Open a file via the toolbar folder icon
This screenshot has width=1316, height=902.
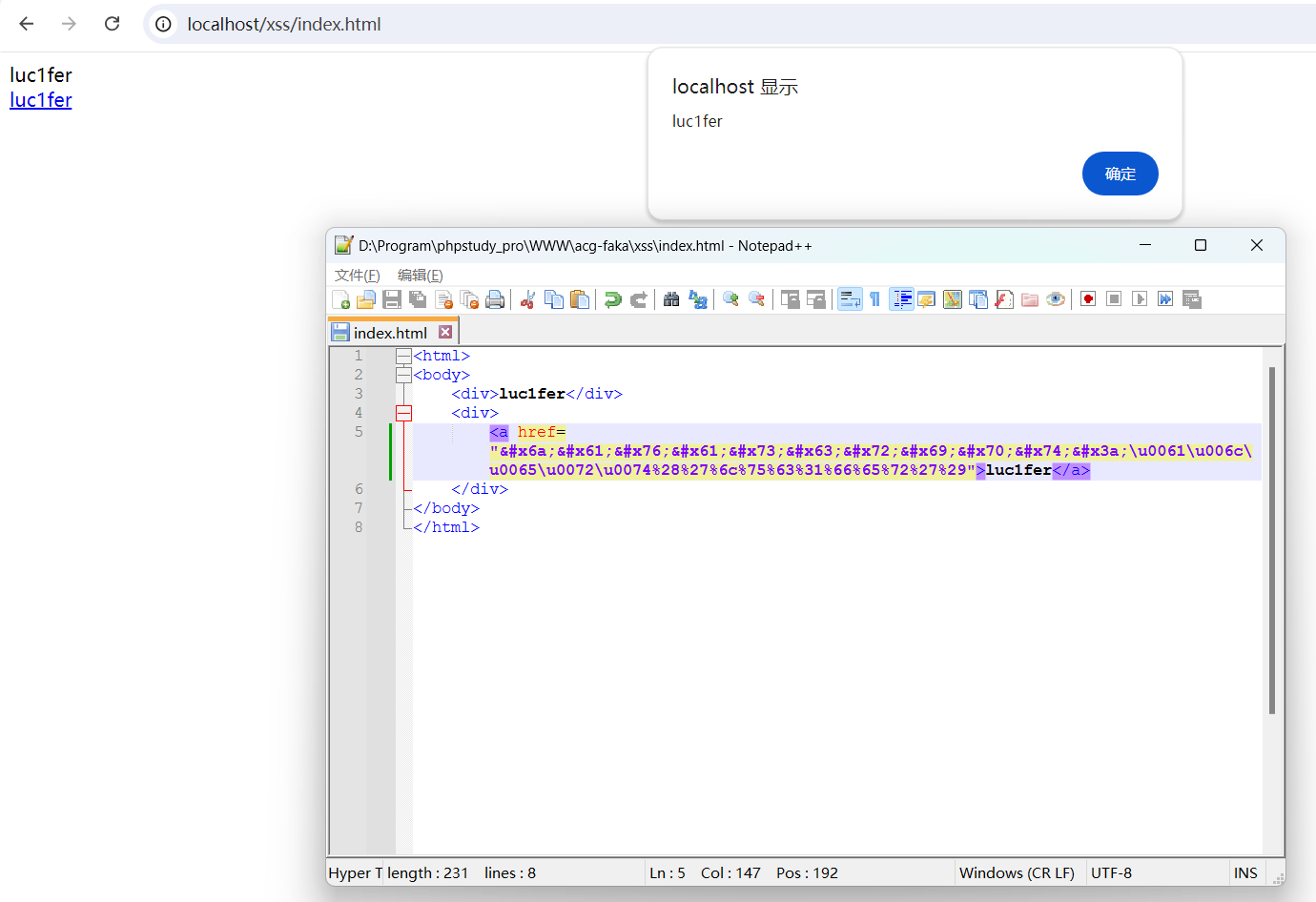click(x=366, y=299)
